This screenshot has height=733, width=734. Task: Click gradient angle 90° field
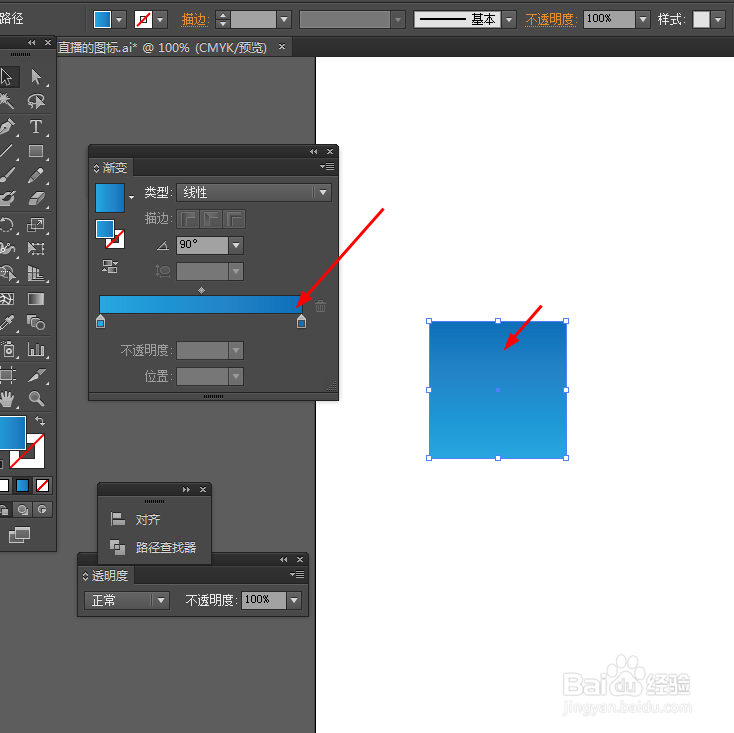(202, 245)
